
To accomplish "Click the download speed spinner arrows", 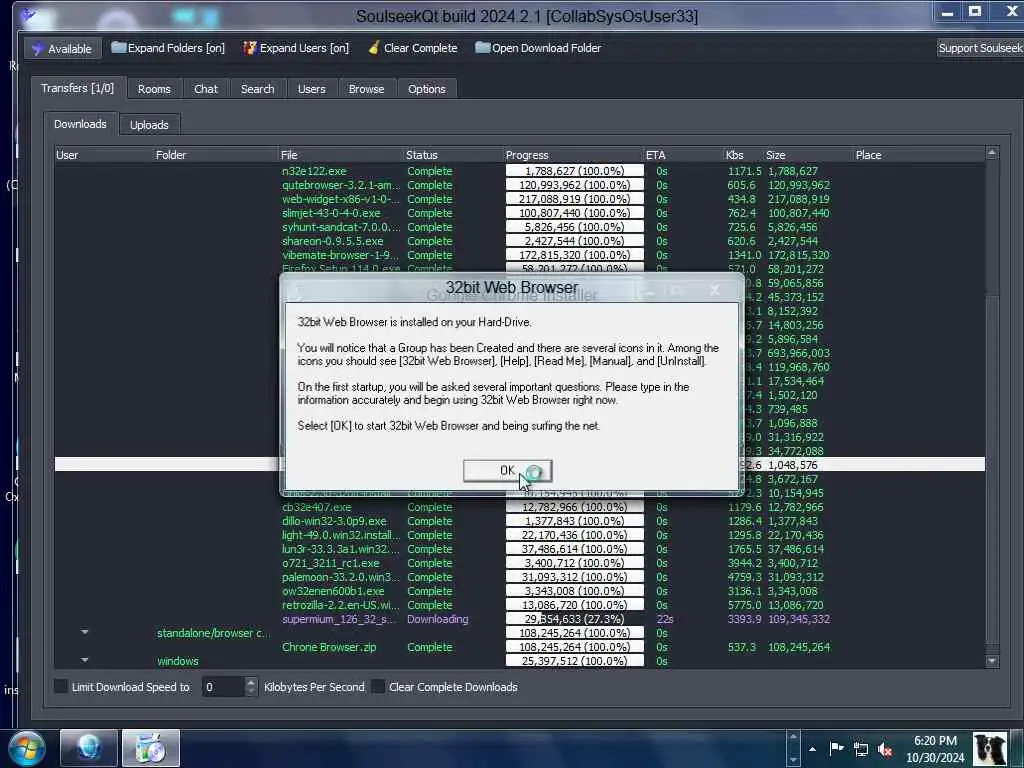I will tap(251, 686).
